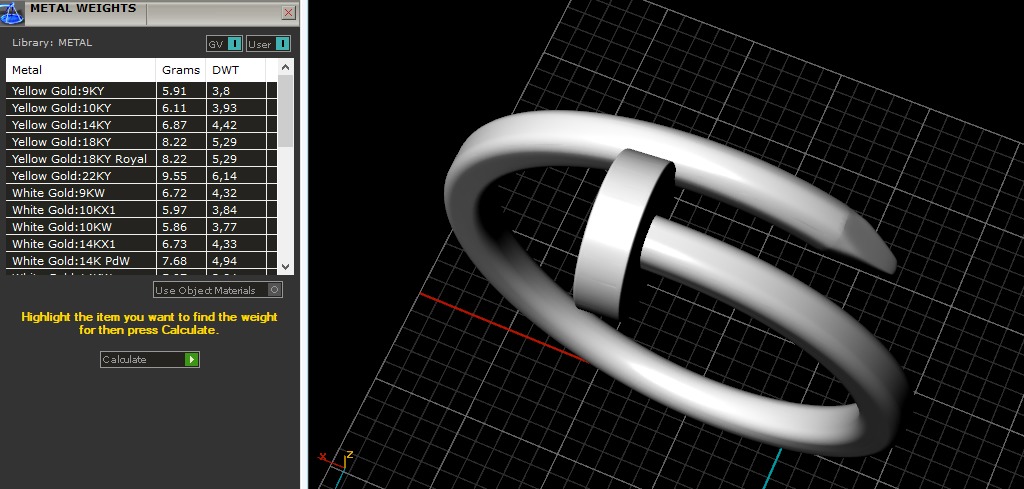
Task: Click the 3,77 DWT value
Action: [x=224, y=227]
